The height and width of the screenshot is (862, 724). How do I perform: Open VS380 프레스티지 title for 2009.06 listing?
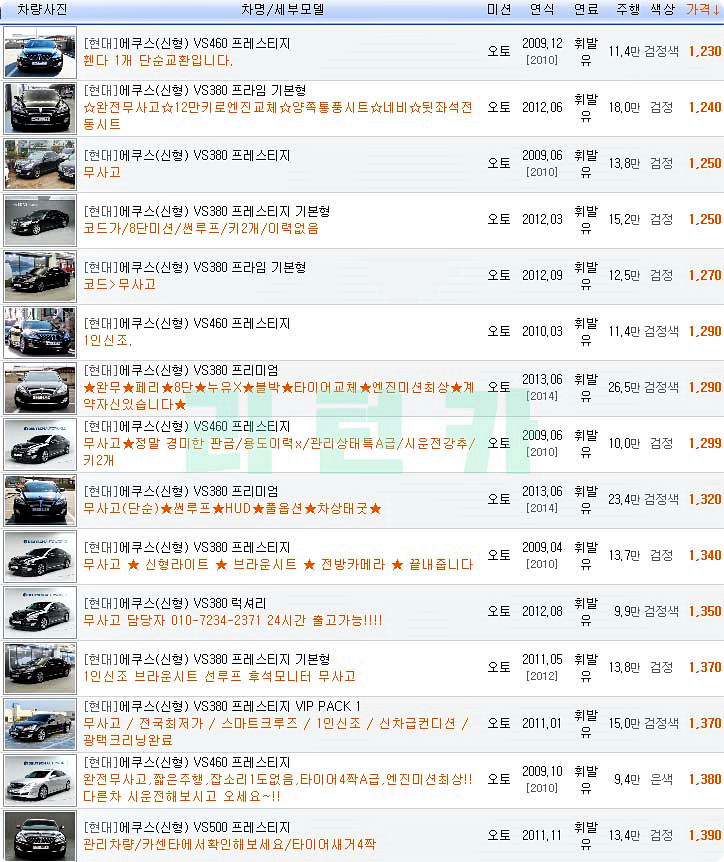coord(187,156)
